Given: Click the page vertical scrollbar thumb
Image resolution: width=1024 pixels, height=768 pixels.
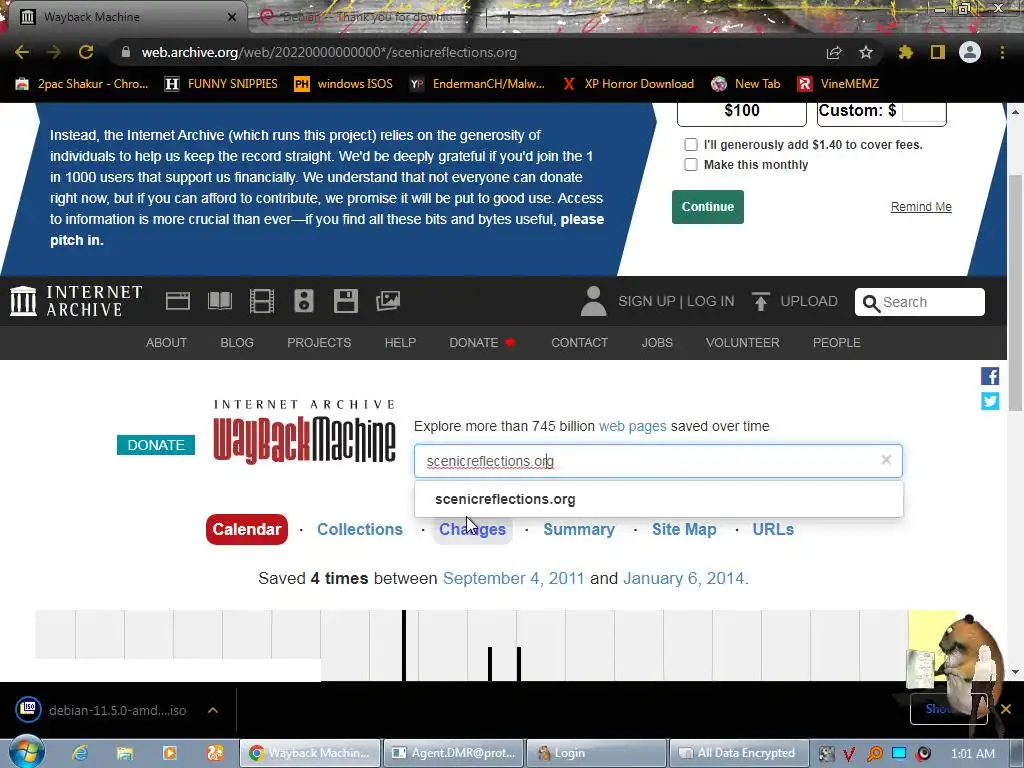Looking at the screenshot, I should (1015, 294).
